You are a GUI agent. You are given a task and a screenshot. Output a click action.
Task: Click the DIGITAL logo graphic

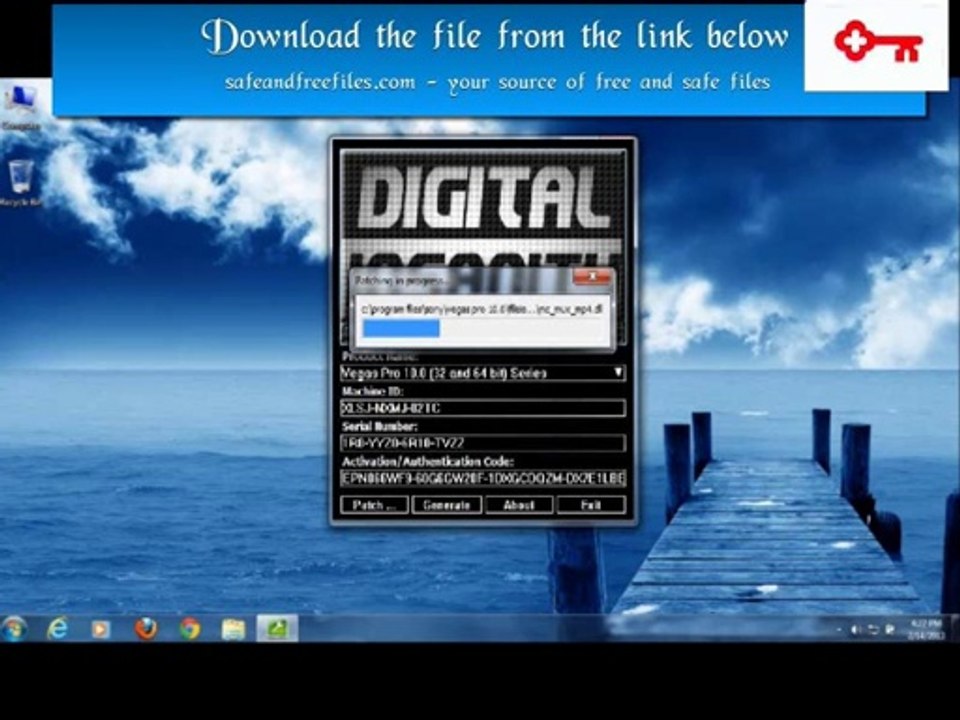click(x=484, y=195)
